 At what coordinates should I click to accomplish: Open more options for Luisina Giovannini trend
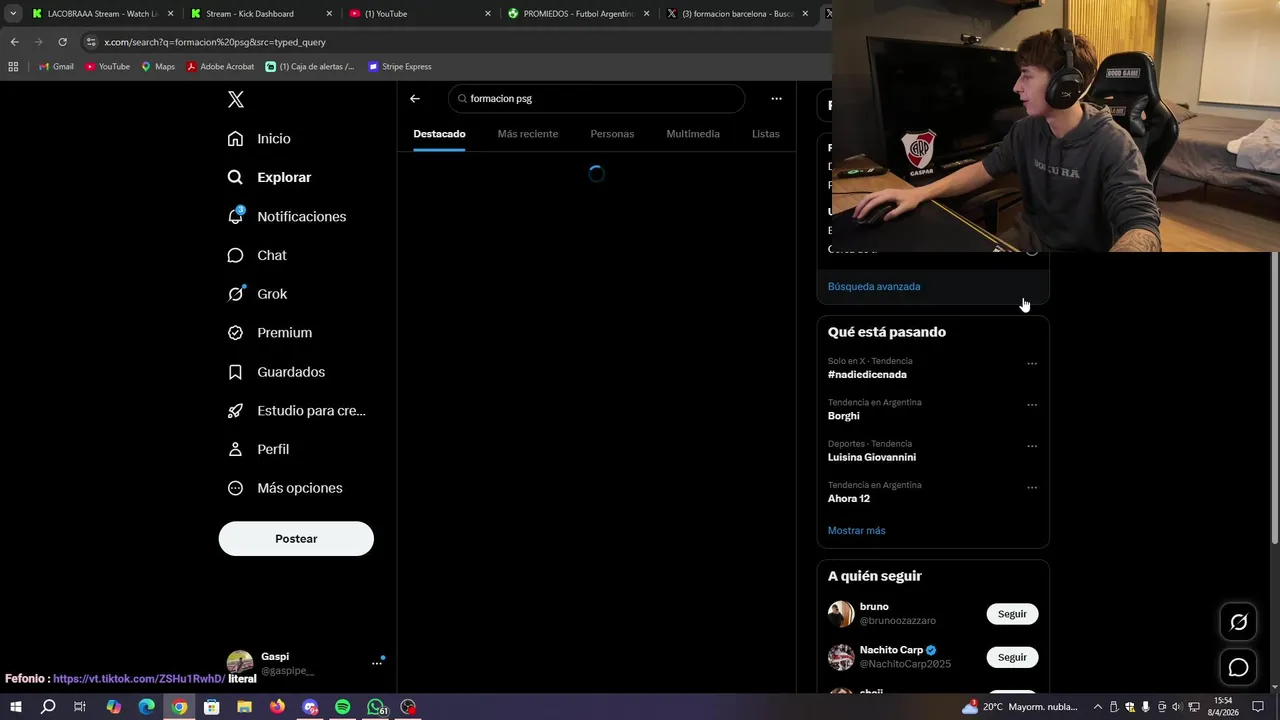pyautogui.click(x=1032, y=446)
